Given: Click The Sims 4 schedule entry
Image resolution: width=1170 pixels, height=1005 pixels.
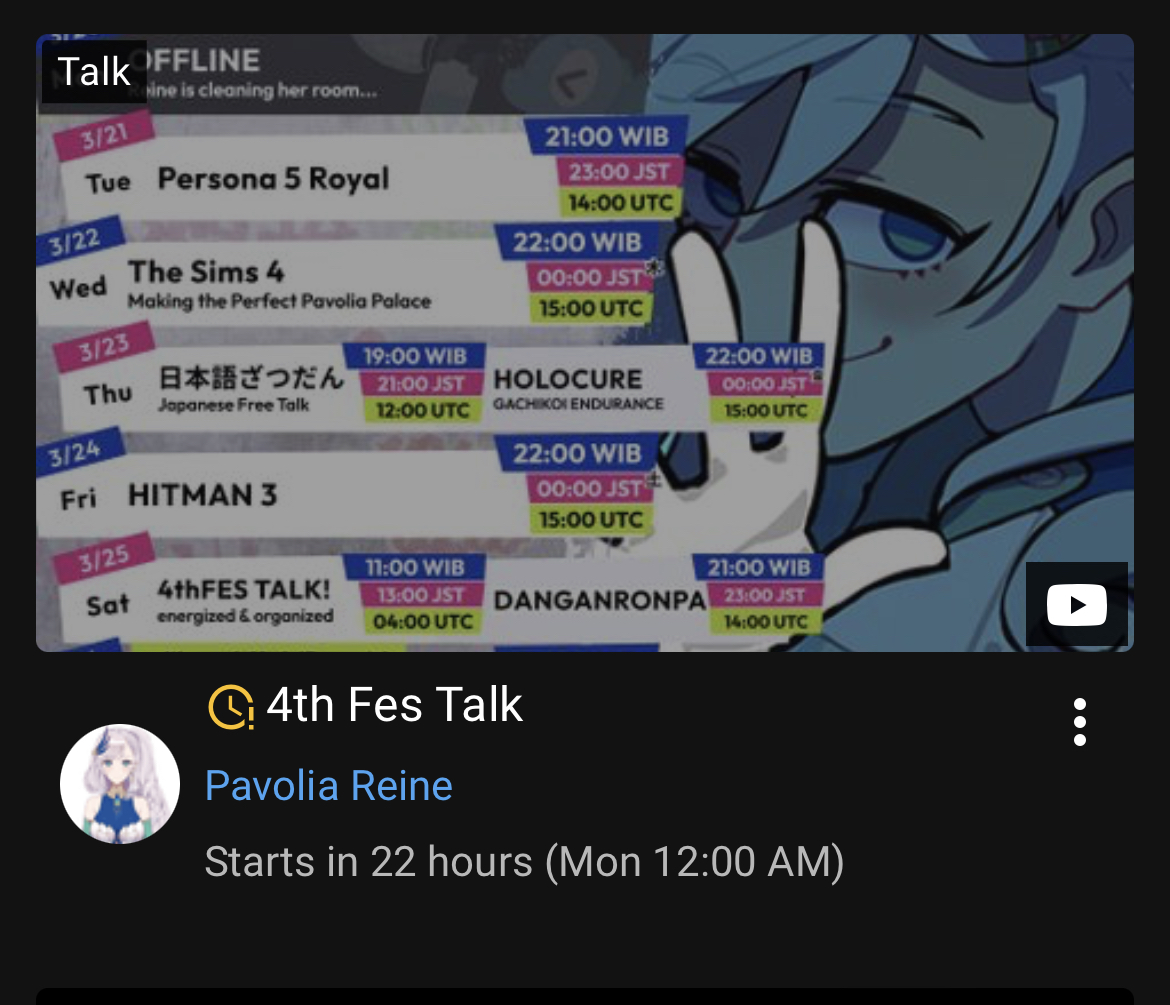Looking at the screenshot, I should click(x=279, y=284).
